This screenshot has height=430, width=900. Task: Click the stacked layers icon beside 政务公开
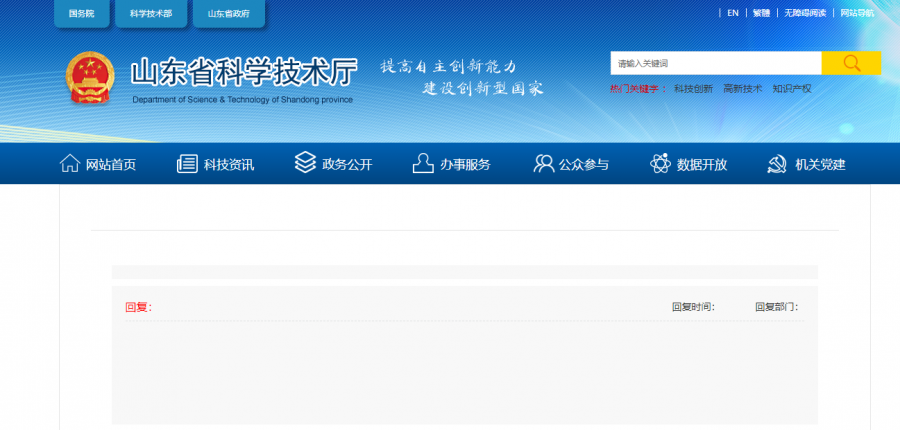coord(305,162)
